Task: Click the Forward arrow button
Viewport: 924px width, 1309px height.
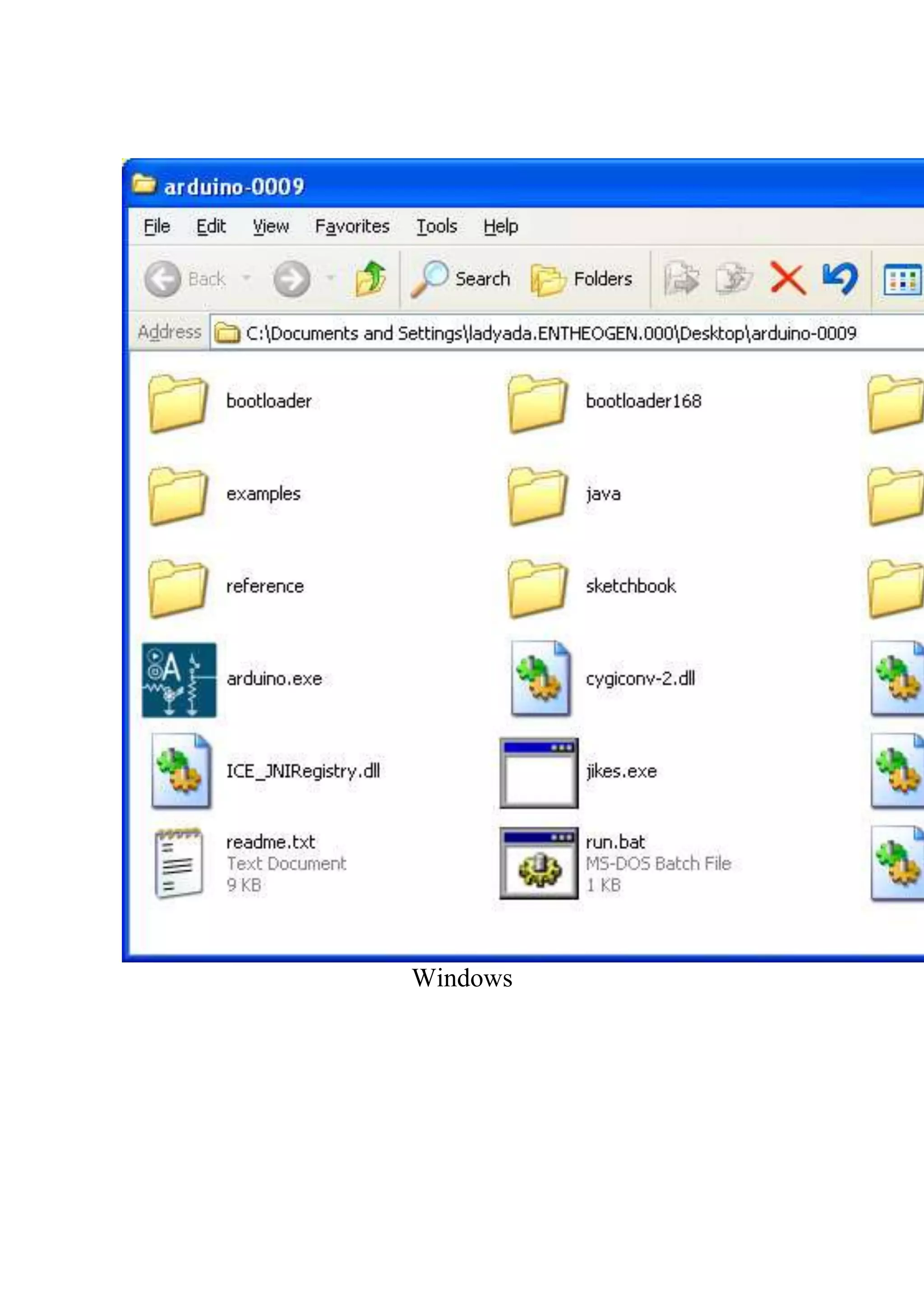Action: point(292,279)
